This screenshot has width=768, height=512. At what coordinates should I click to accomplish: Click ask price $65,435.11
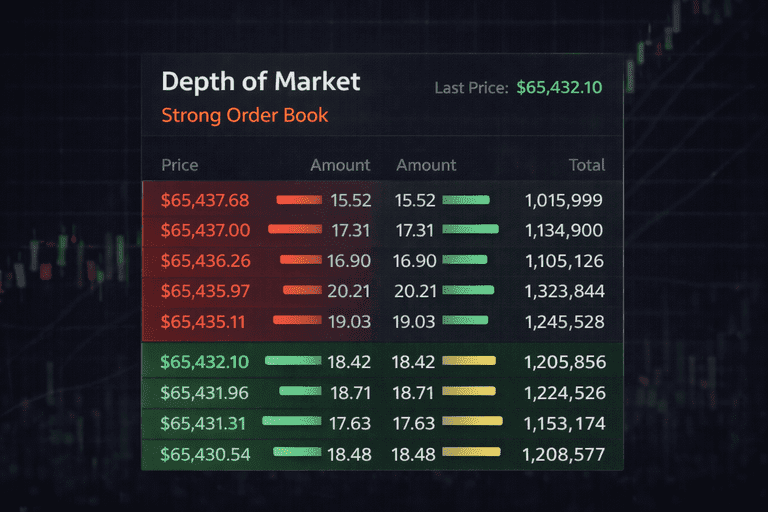[203, 322]
